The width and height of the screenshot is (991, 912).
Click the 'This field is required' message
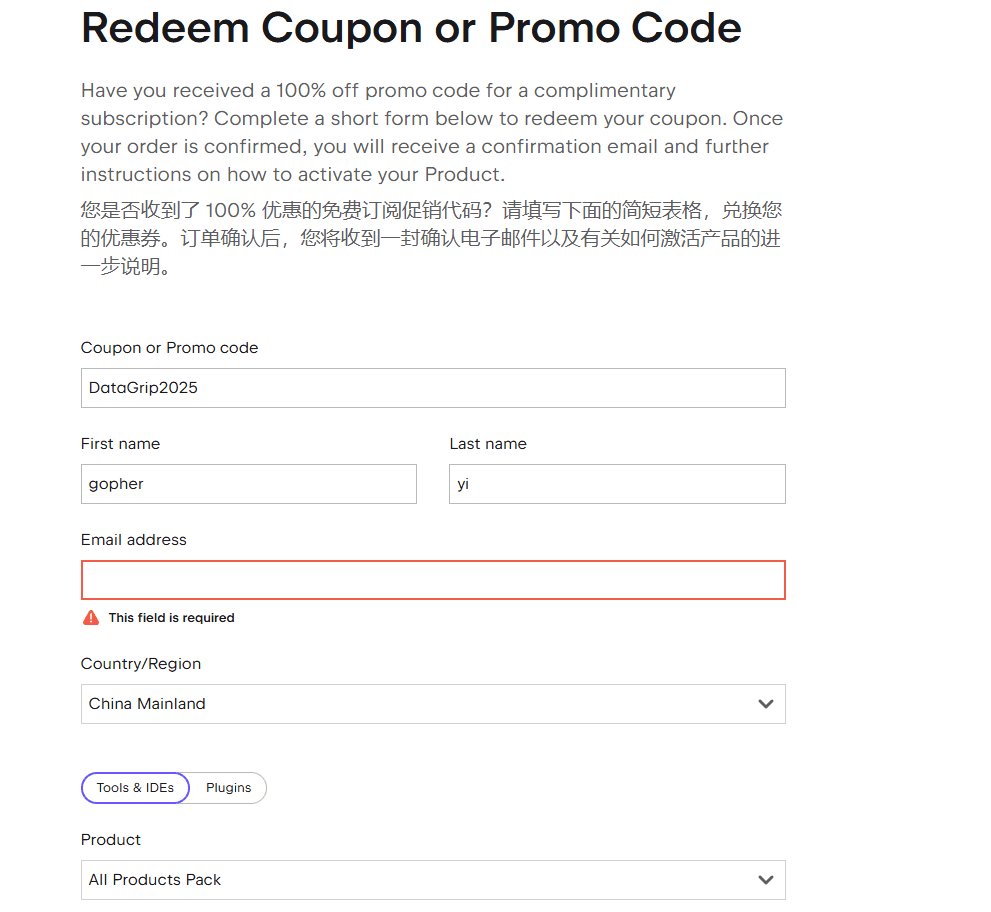[x=171, y=618]
